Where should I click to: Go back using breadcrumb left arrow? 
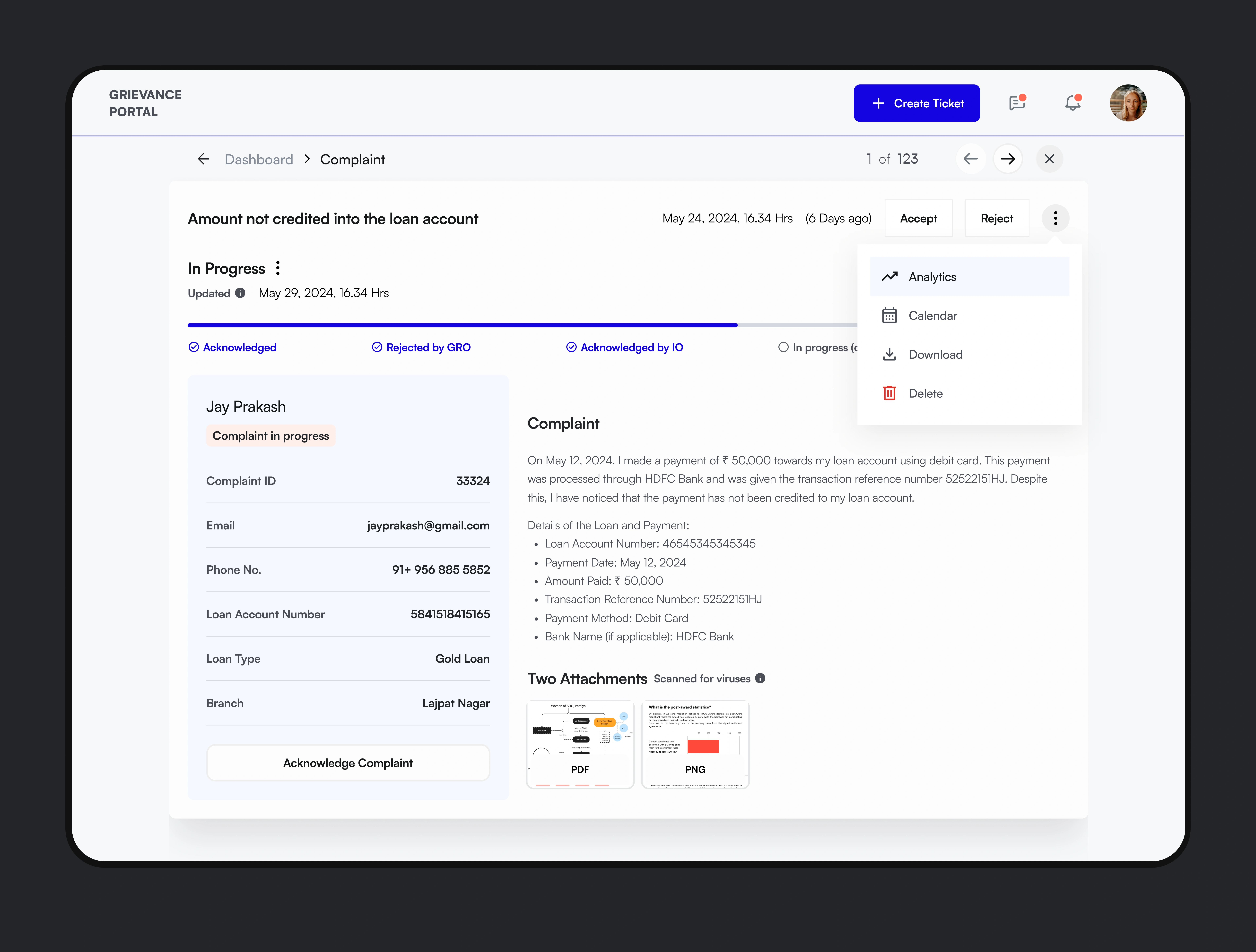point(203,159)
